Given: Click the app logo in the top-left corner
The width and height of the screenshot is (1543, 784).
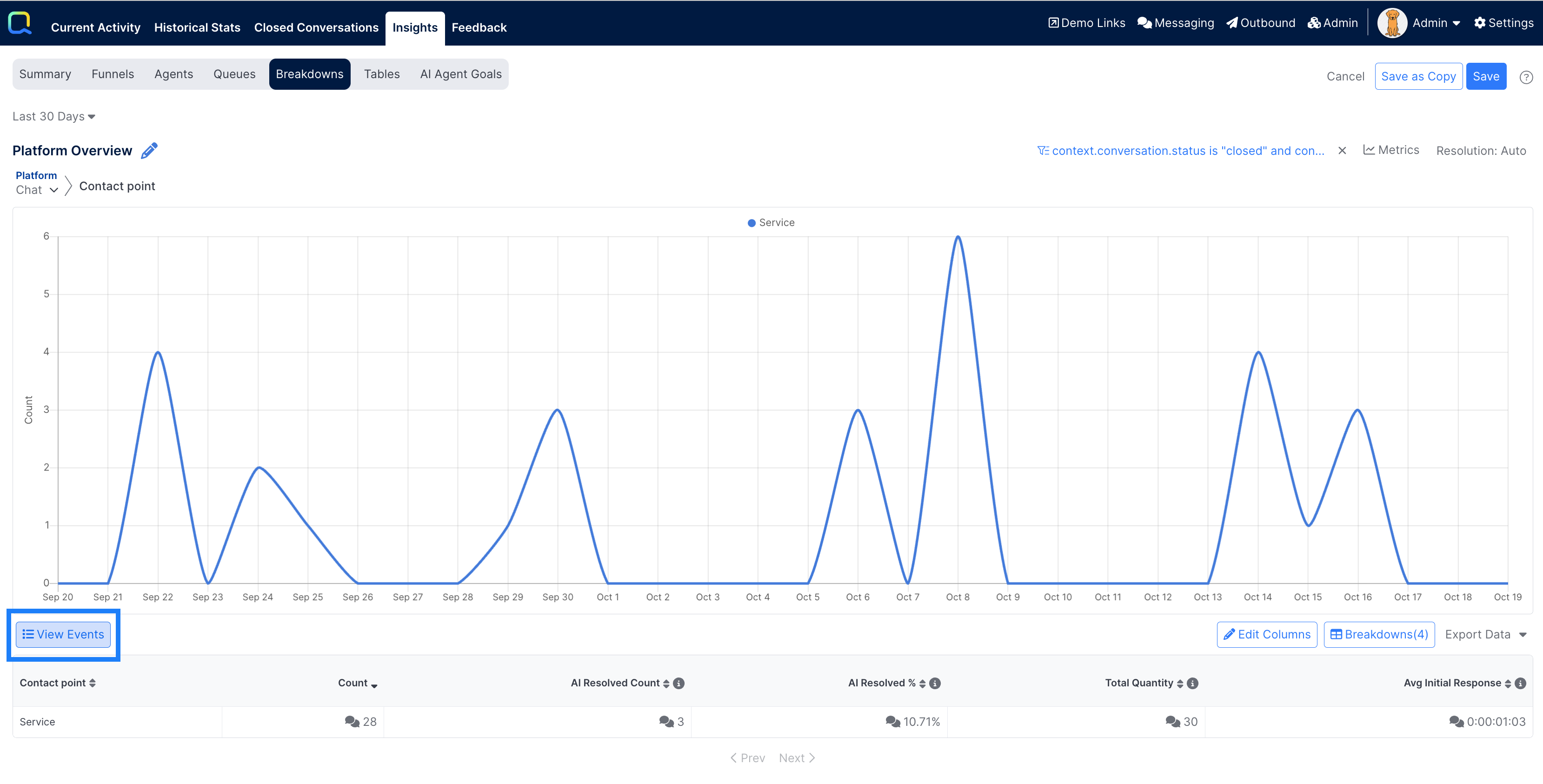Looking at the screenshot, I should (x=20, y=23).
